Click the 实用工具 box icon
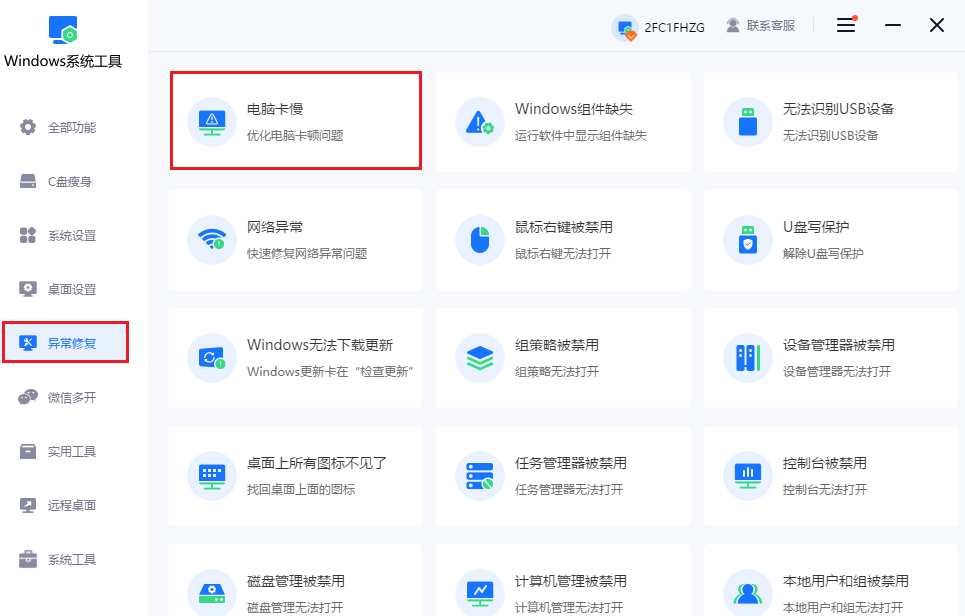 coord(28,451)
